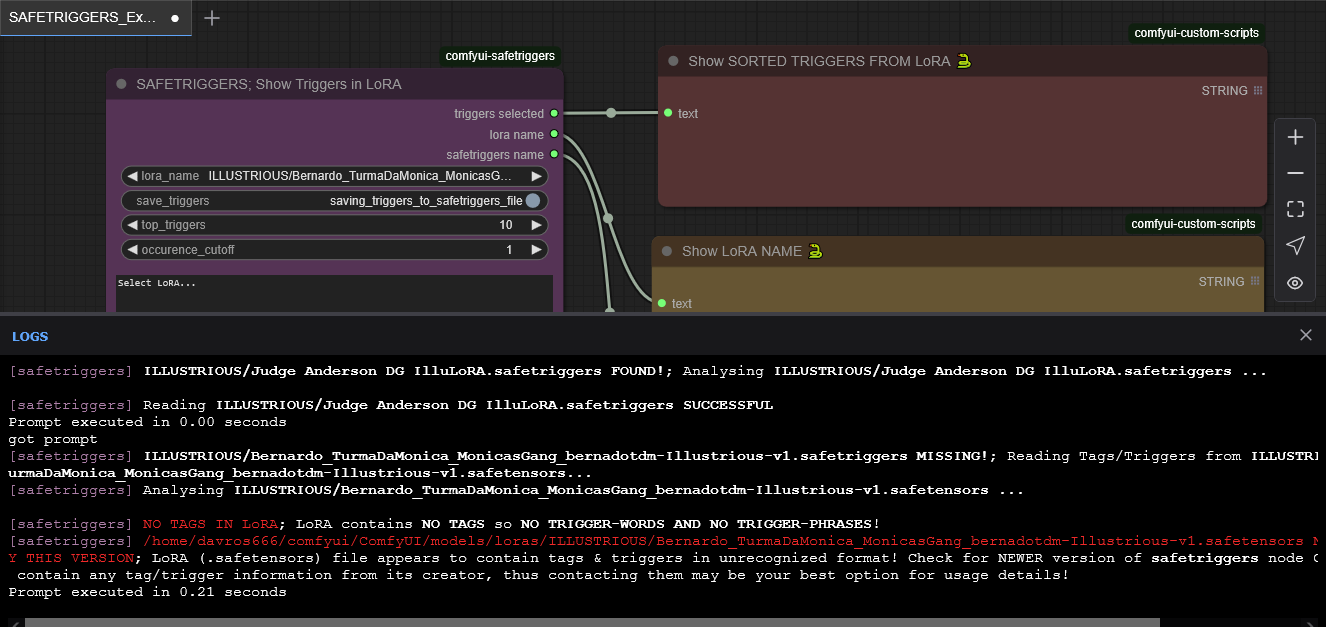
Task: Select previous LoRA with lora_name left arrow
Action: (131, 176)
